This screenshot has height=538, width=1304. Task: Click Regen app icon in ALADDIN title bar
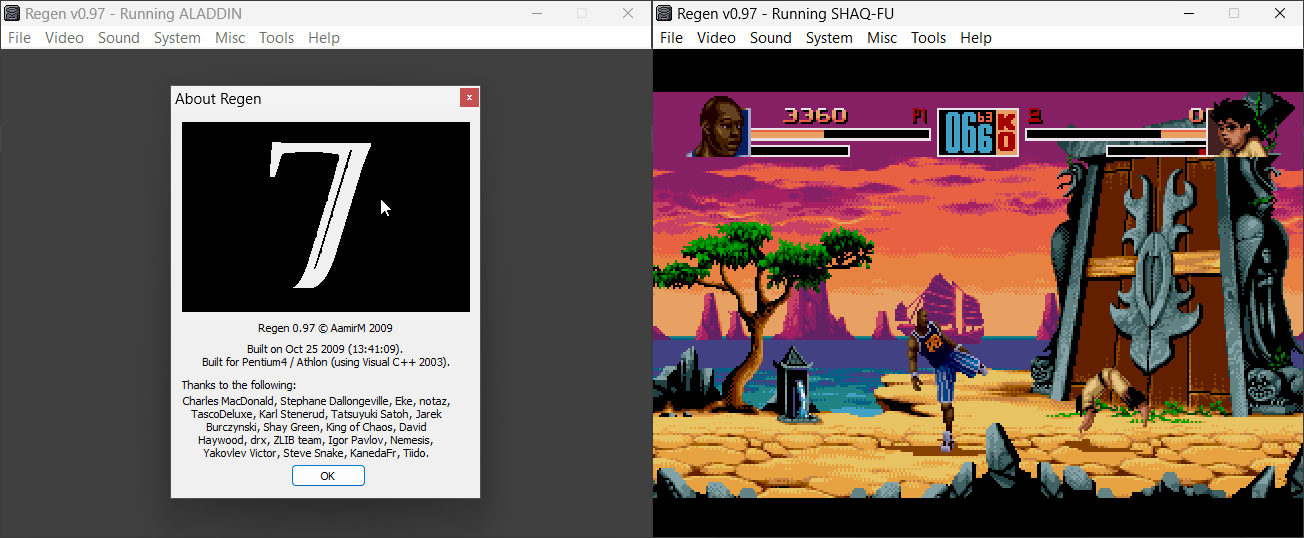(12, 13)
